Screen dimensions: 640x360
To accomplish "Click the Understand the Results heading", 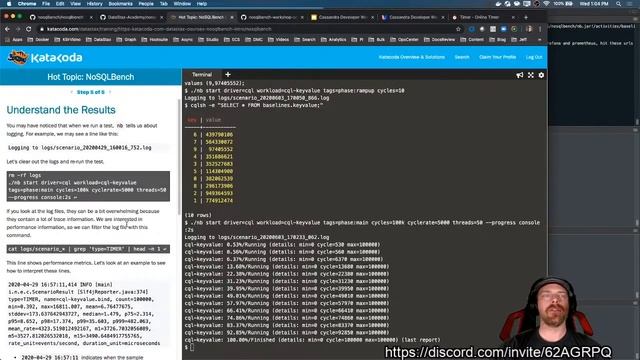I will [x=61, y=110].
